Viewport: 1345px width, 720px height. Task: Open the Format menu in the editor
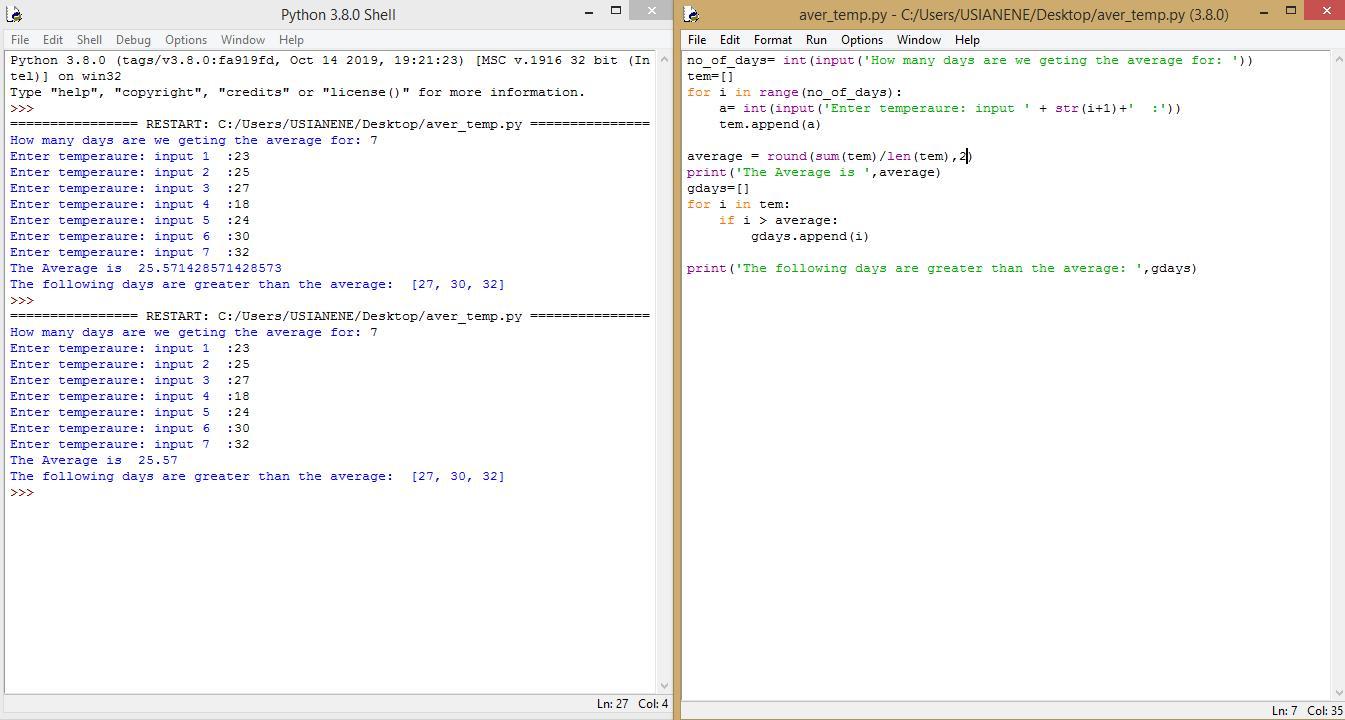[772, 40]
